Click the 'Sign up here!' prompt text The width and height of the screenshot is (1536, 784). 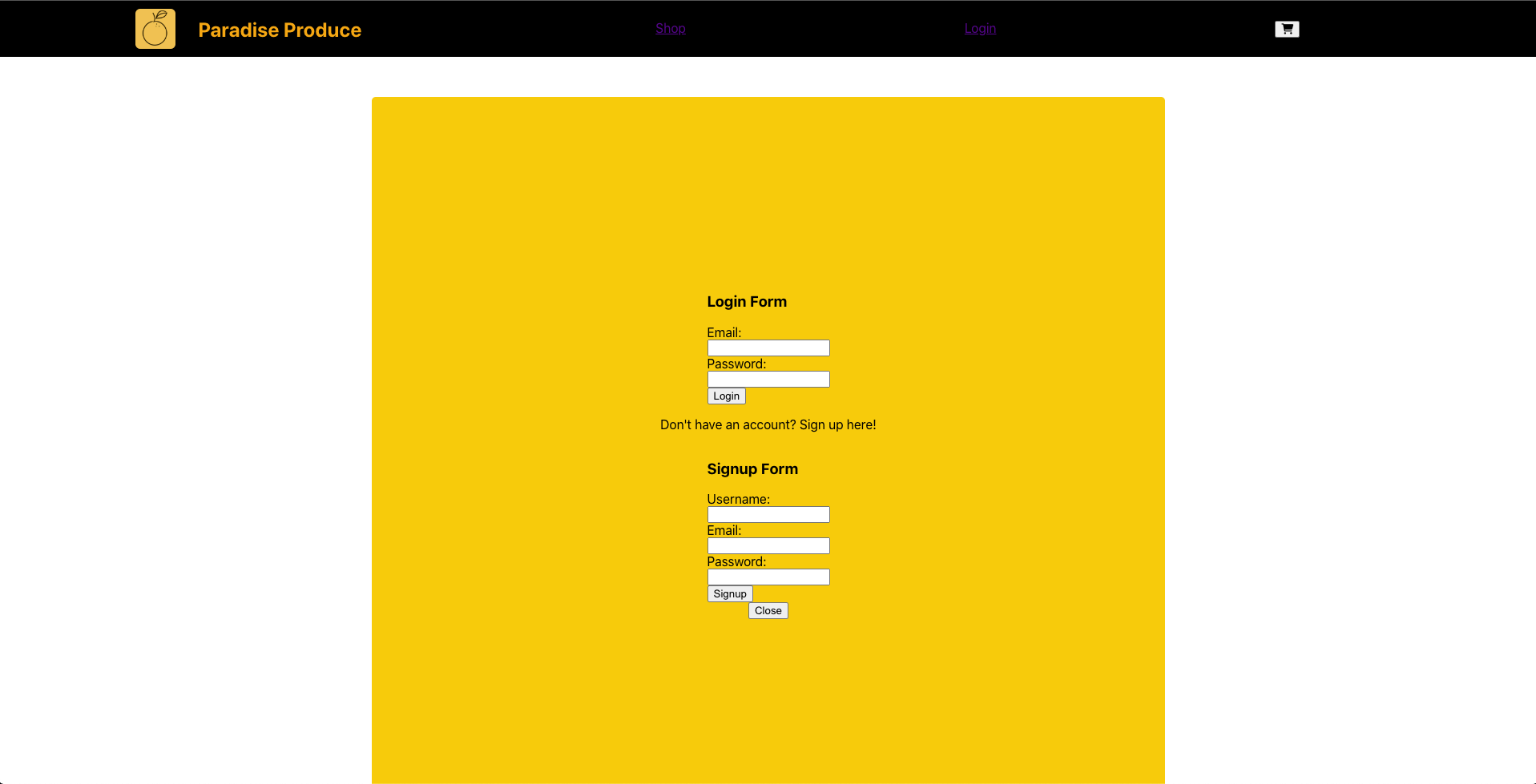click(837, 424)
